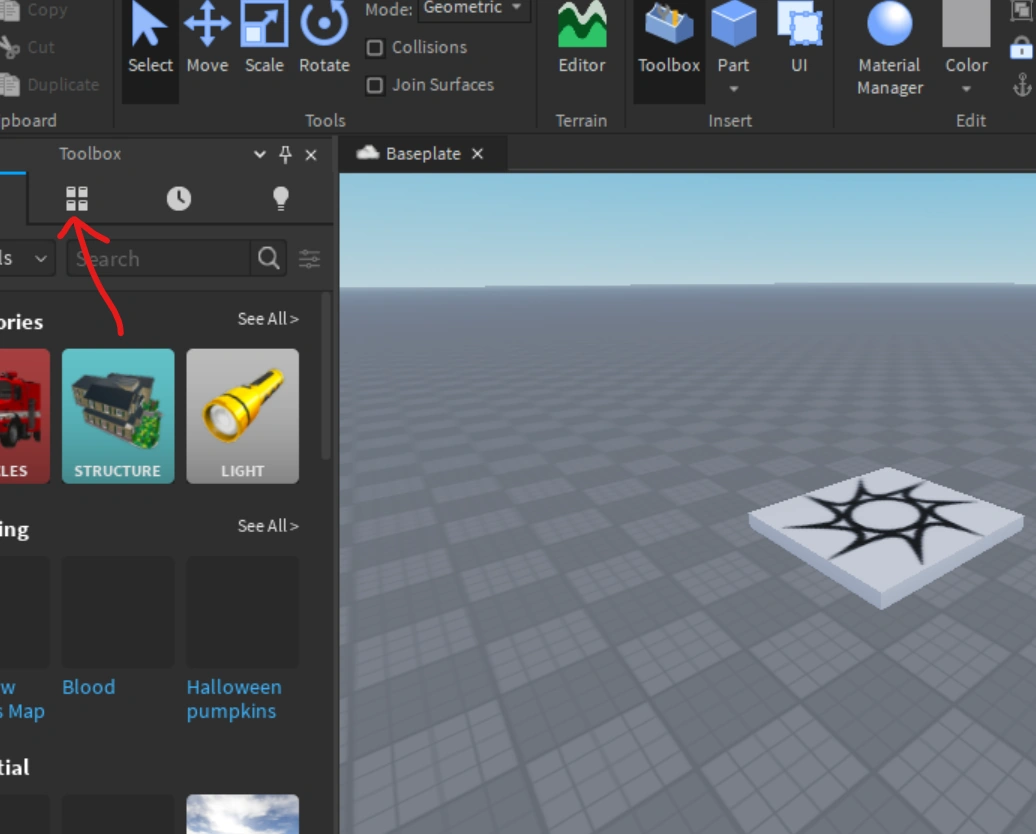Click the Copy clipboard button
This screenshot has height=834, width=1036.
(33, 11)
